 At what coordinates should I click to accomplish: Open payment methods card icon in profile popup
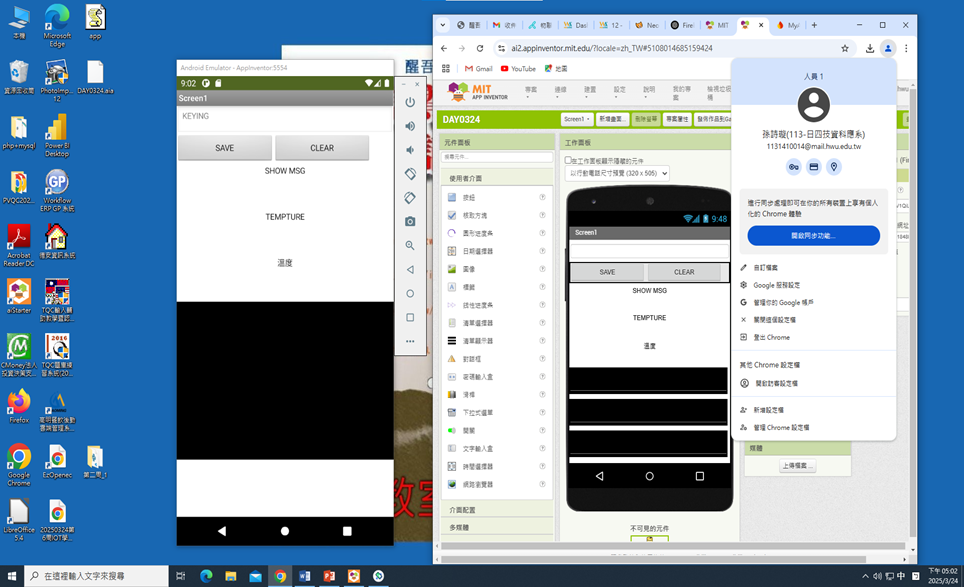[814, 167]
